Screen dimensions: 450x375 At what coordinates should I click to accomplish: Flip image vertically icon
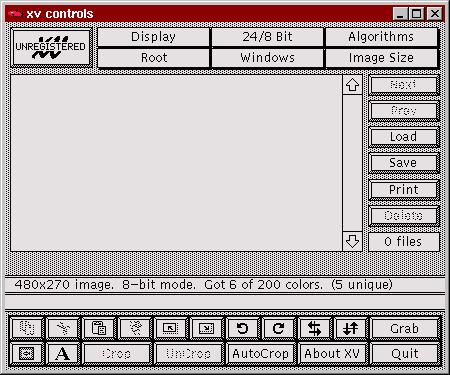pyautogui.click(x=350, y=329)
